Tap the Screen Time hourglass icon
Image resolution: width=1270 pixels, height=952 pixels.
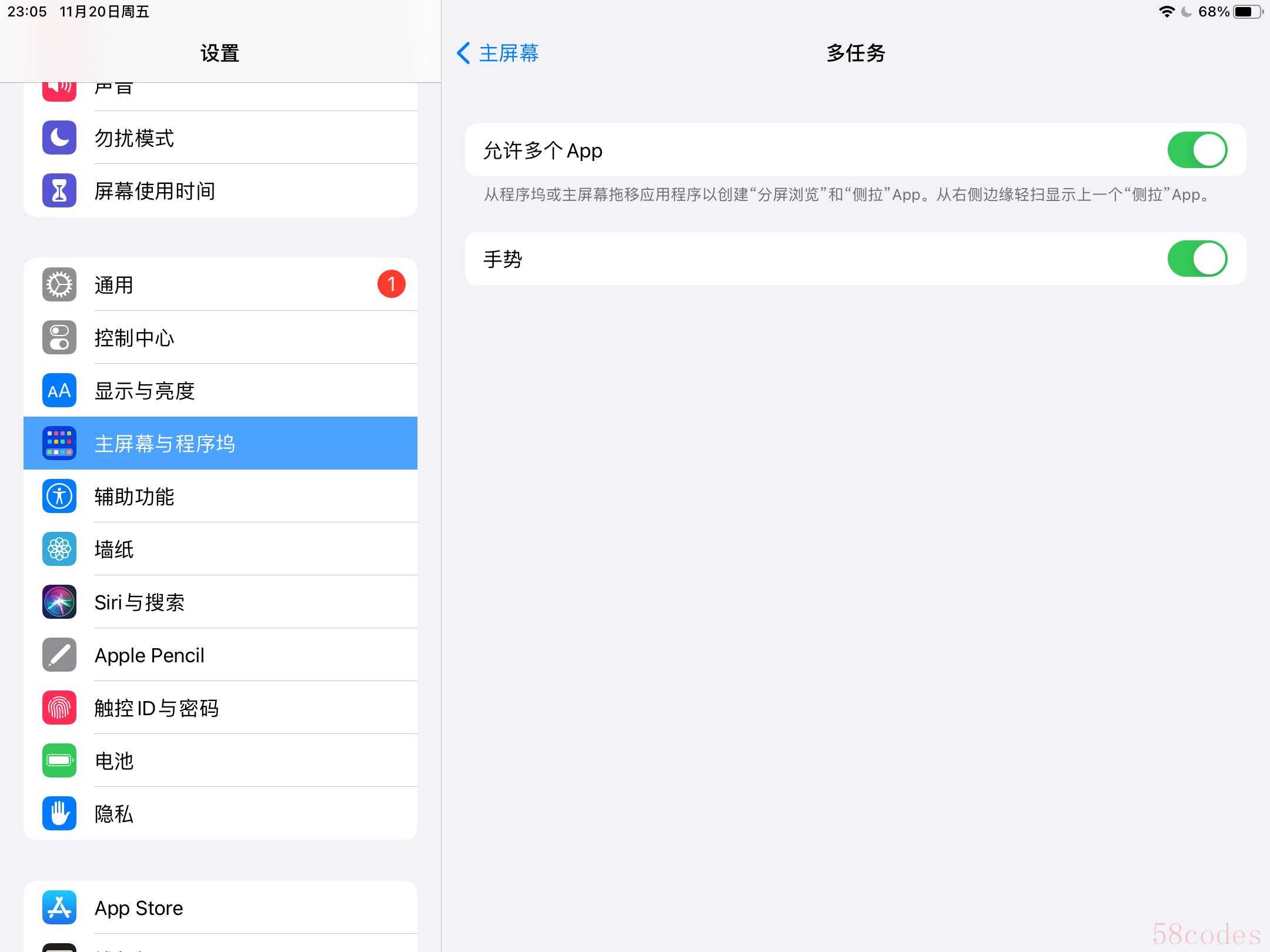pyautogui.click(x=59, y=190)
